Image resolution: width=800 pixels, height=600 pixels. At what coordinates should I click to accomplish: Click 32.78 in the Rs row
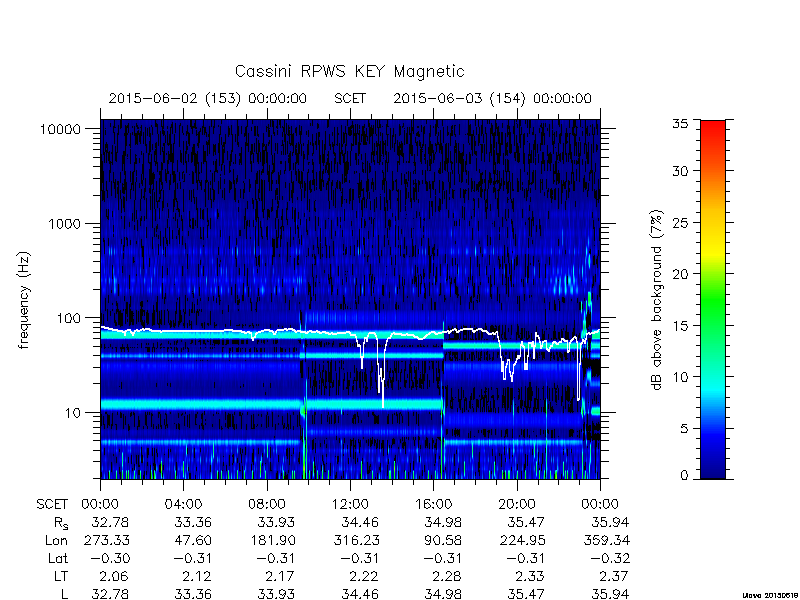(110, 522)
